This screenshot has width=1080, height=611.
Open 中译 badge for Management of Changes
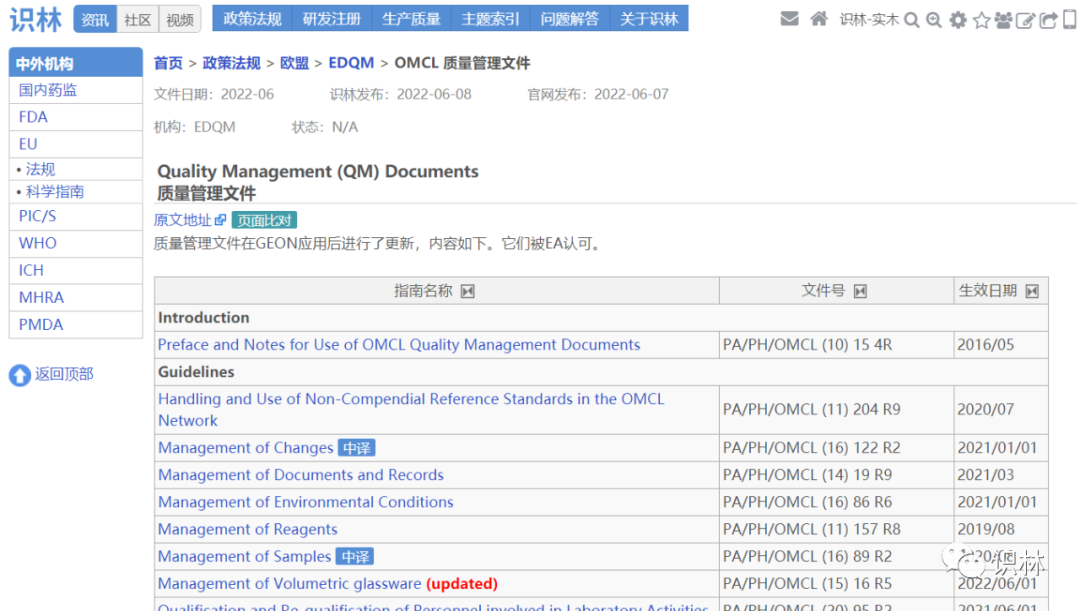tap(357, 448)
